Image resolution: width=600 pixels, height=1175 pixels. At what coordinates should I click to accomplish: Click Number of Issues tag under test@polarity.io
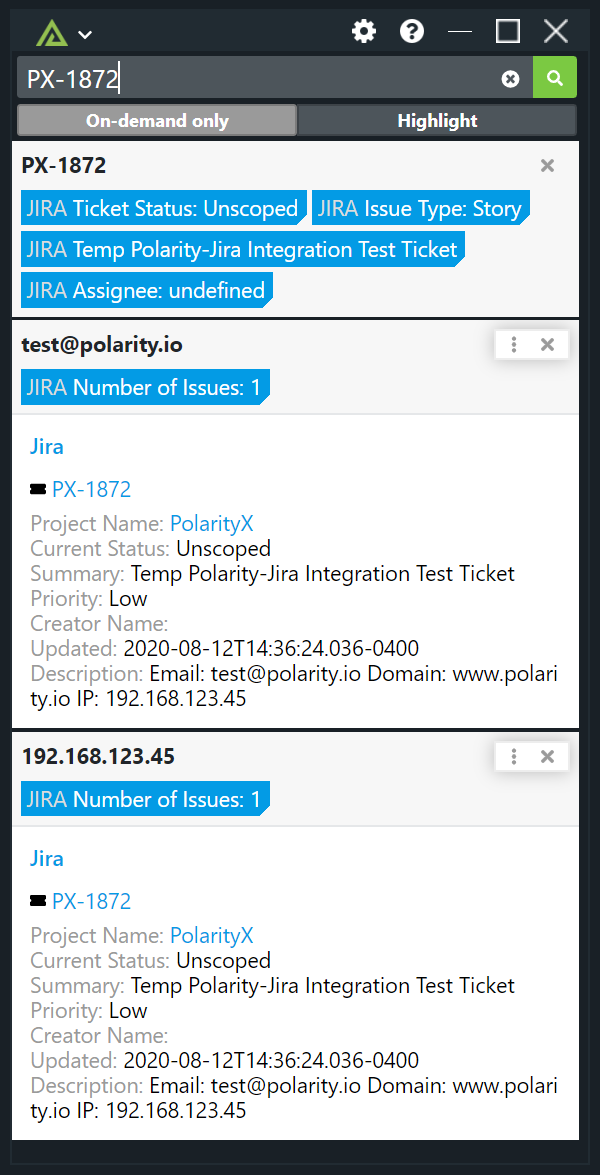click(x=145, y=387)
